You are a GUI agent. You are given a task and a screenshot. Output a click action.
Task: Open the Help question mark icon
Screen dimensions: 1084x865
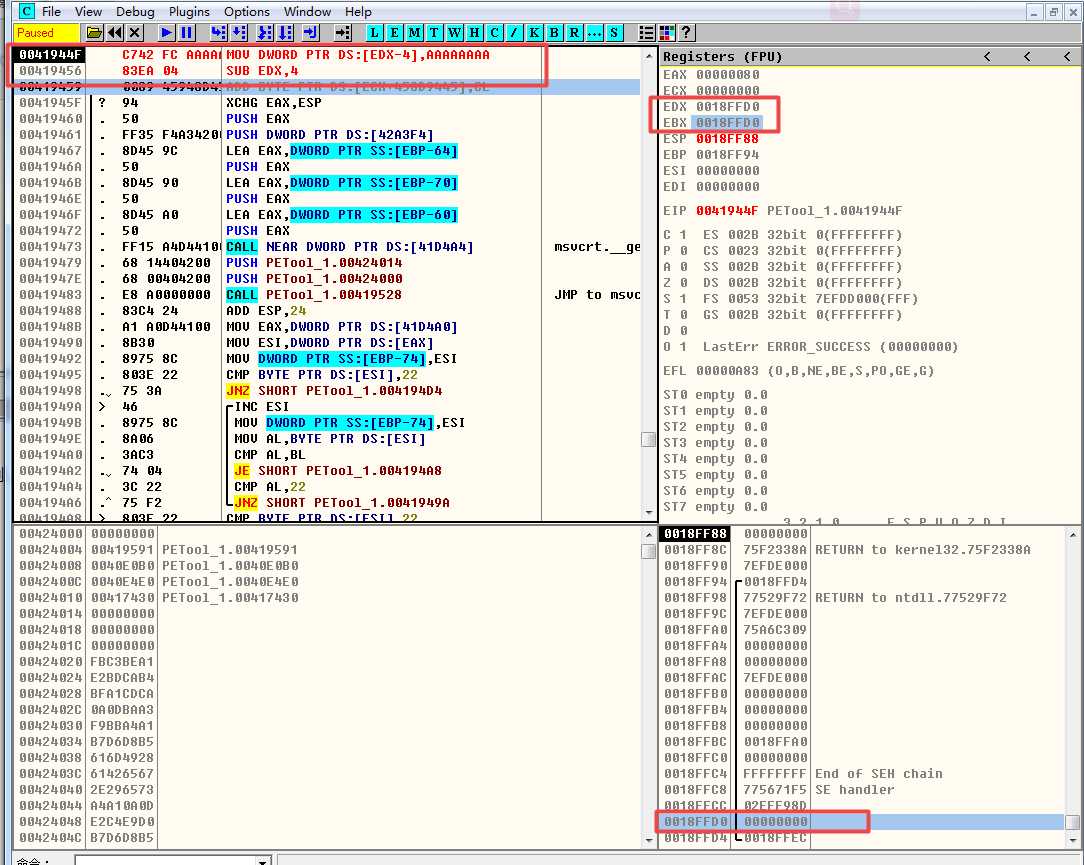click(x=686, y=33)
